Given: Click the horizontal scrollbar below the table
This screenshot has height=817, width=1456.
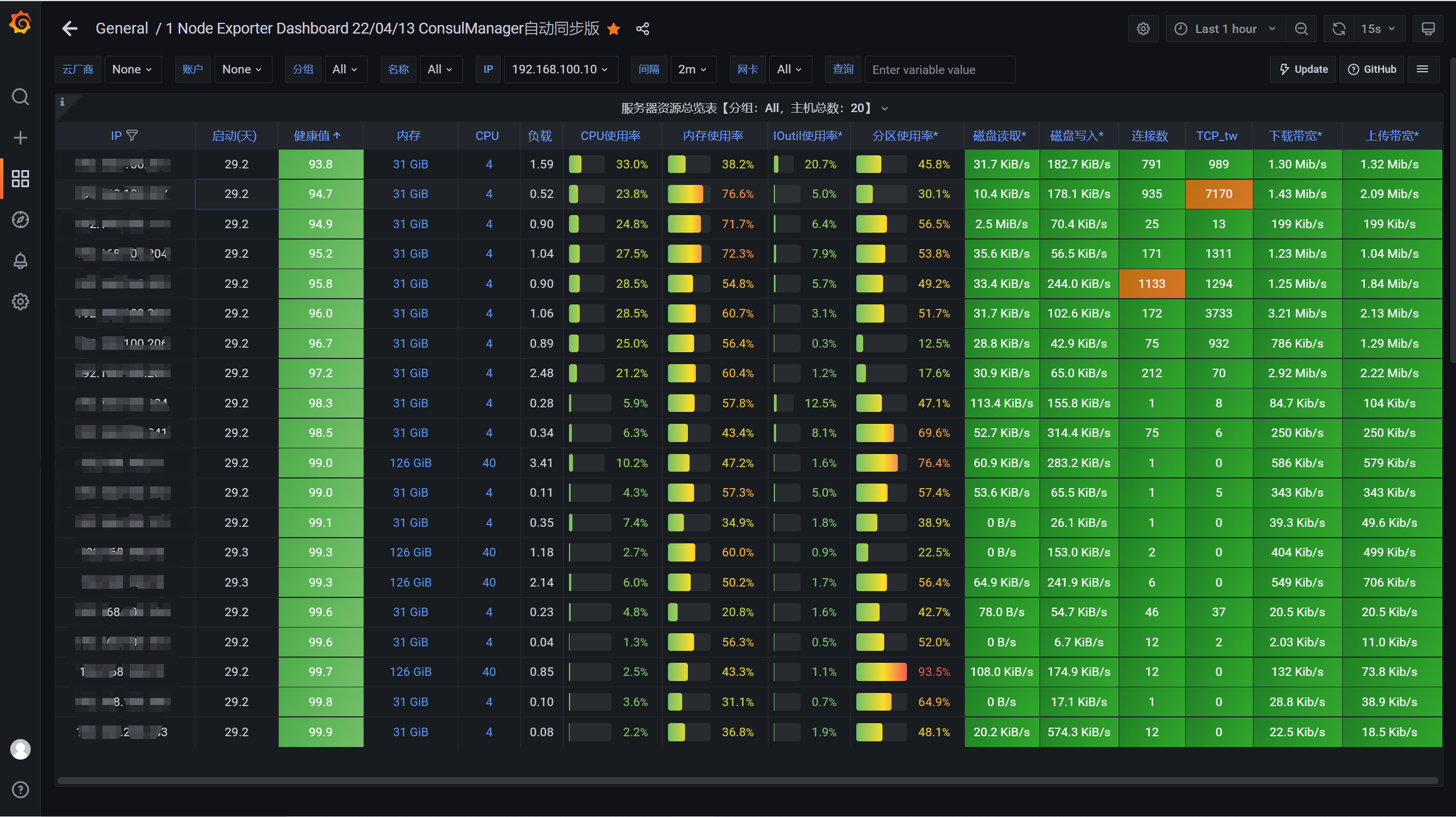Looking at the screenshot, I should tap(748, 781).
